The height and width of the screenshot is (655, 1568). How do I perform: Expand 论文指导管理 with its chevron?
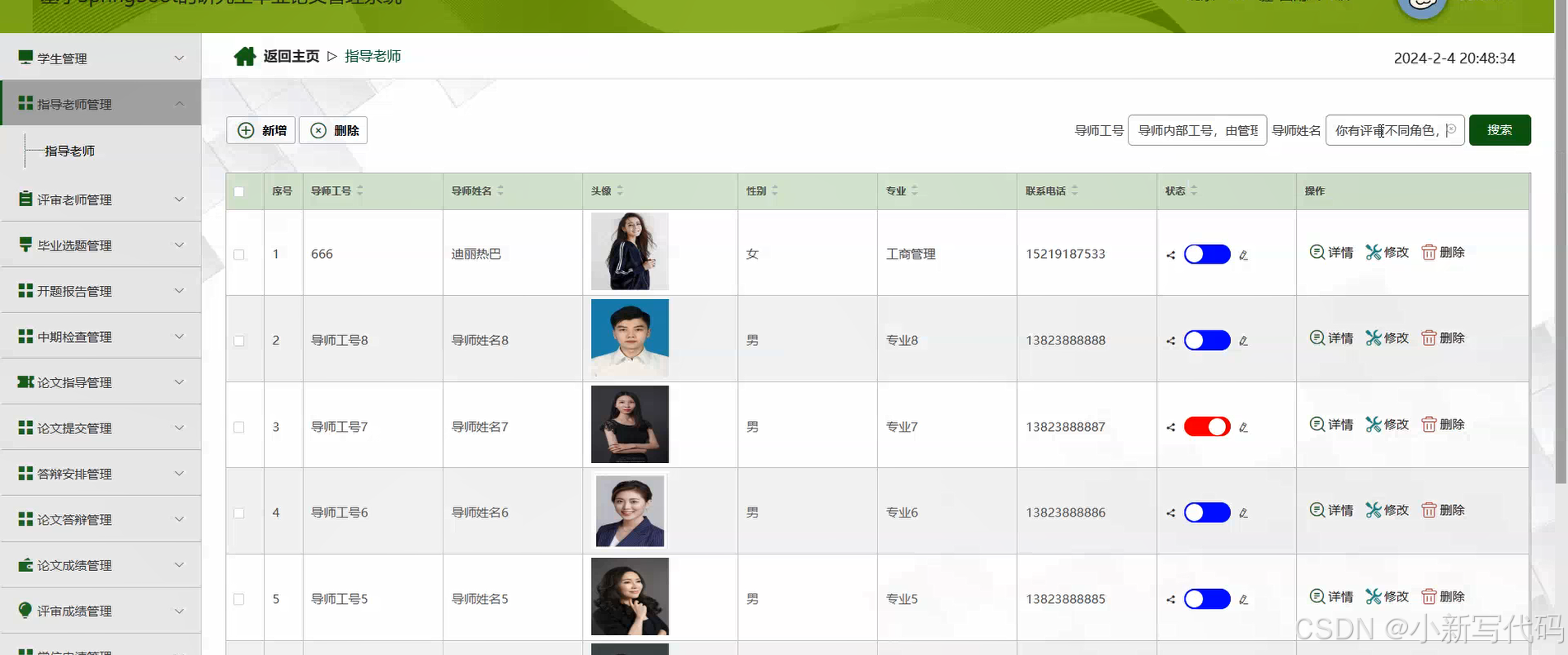pyautogui.click(x=179, y=381)
